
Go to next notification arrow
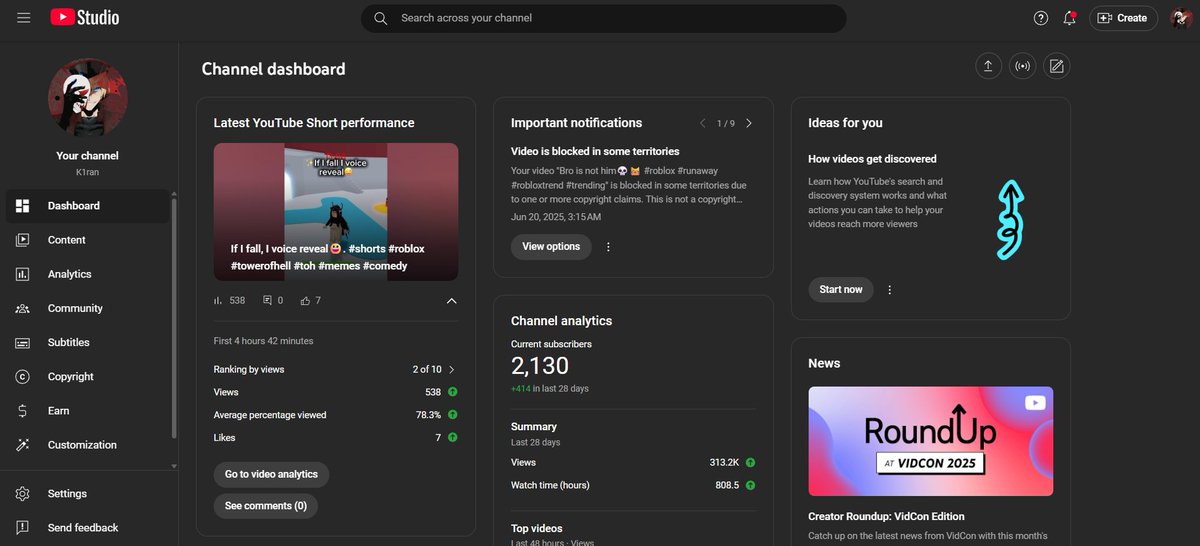pyautogui.click(x=749, y=123)
